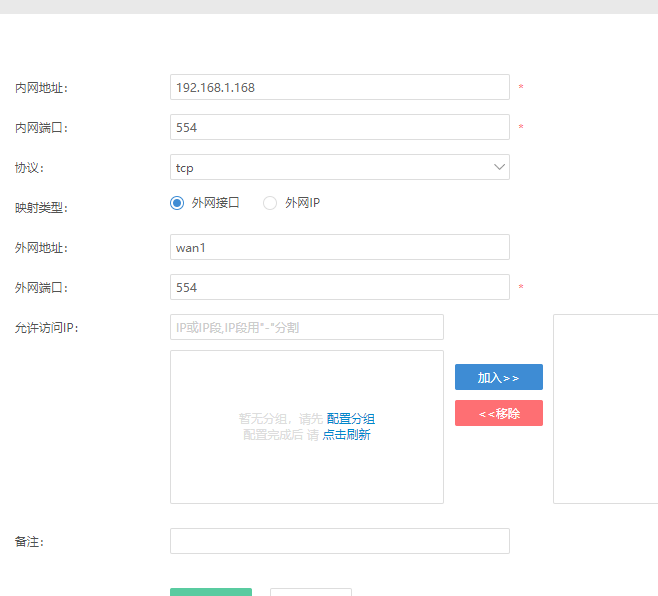Click the 外网地址 field showing wan1
Screen dimensions: 658x596
tap(339, 247)
